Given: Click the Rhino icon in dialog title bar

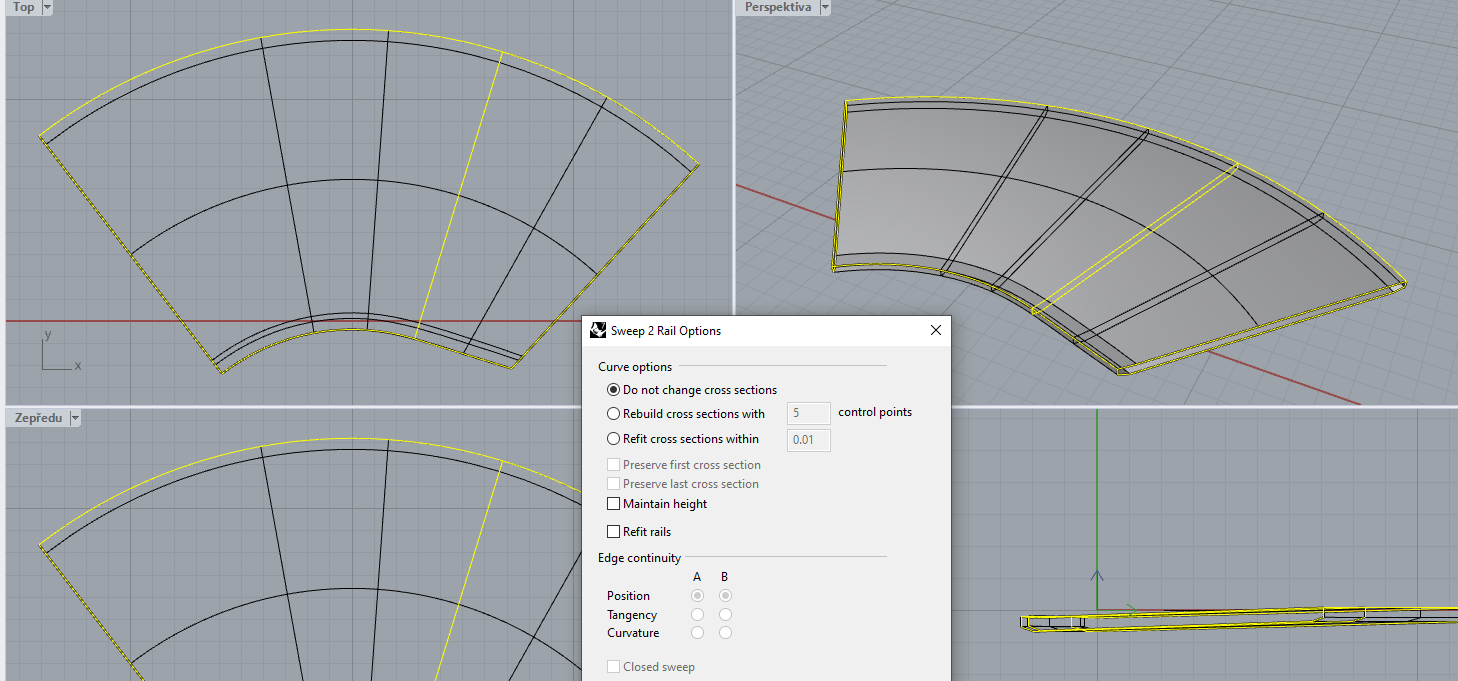Looking at the screenshot, I should pyautogui.click(x=598, y=330).
